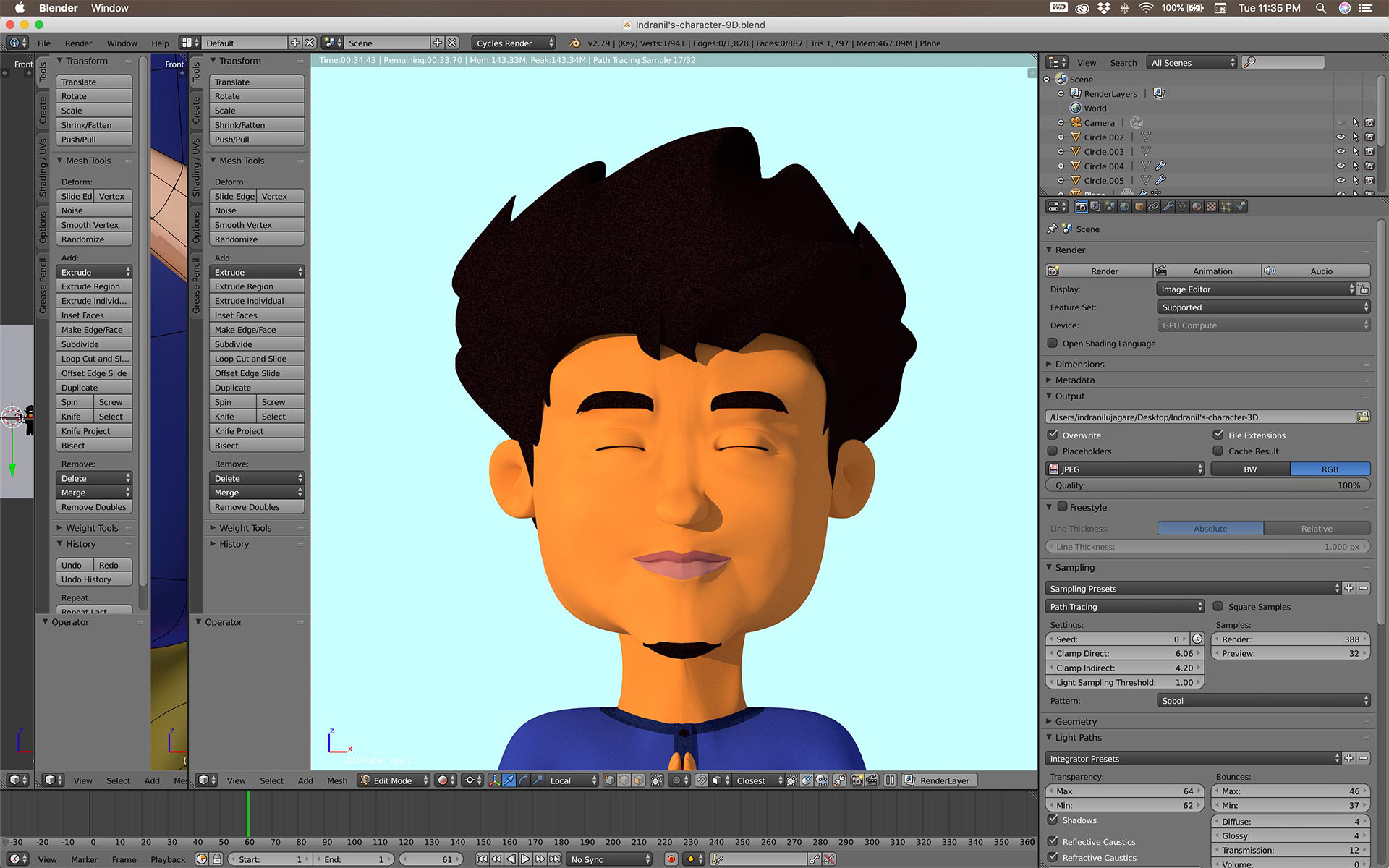This screenshot has width=1389, height=868.
Task: Open the Texture properties checker icon
Action: pos(1211,207)
